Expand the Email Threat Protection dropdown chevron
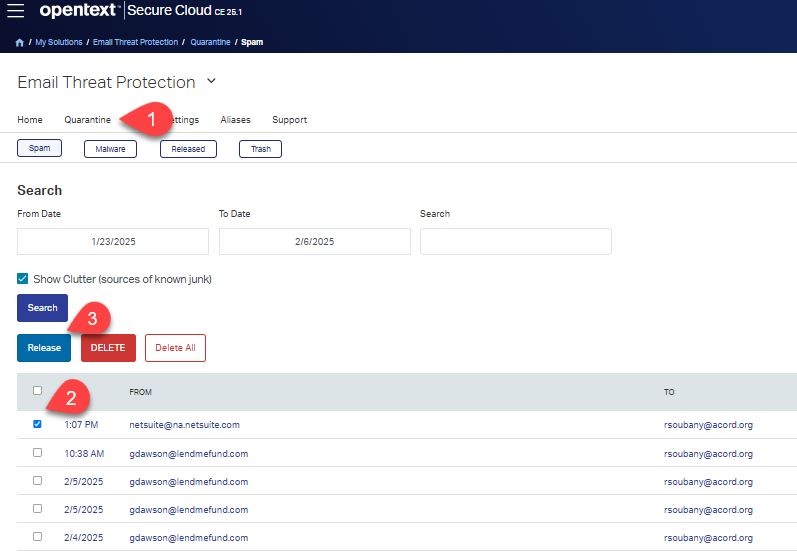The image size is (797, 551). coord(211,81)
